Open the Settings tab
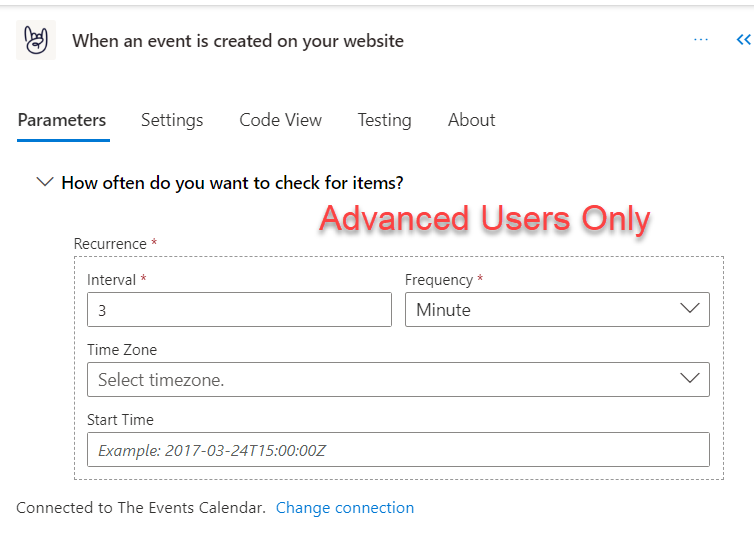The image size is (754, 542). click(172, 120)
